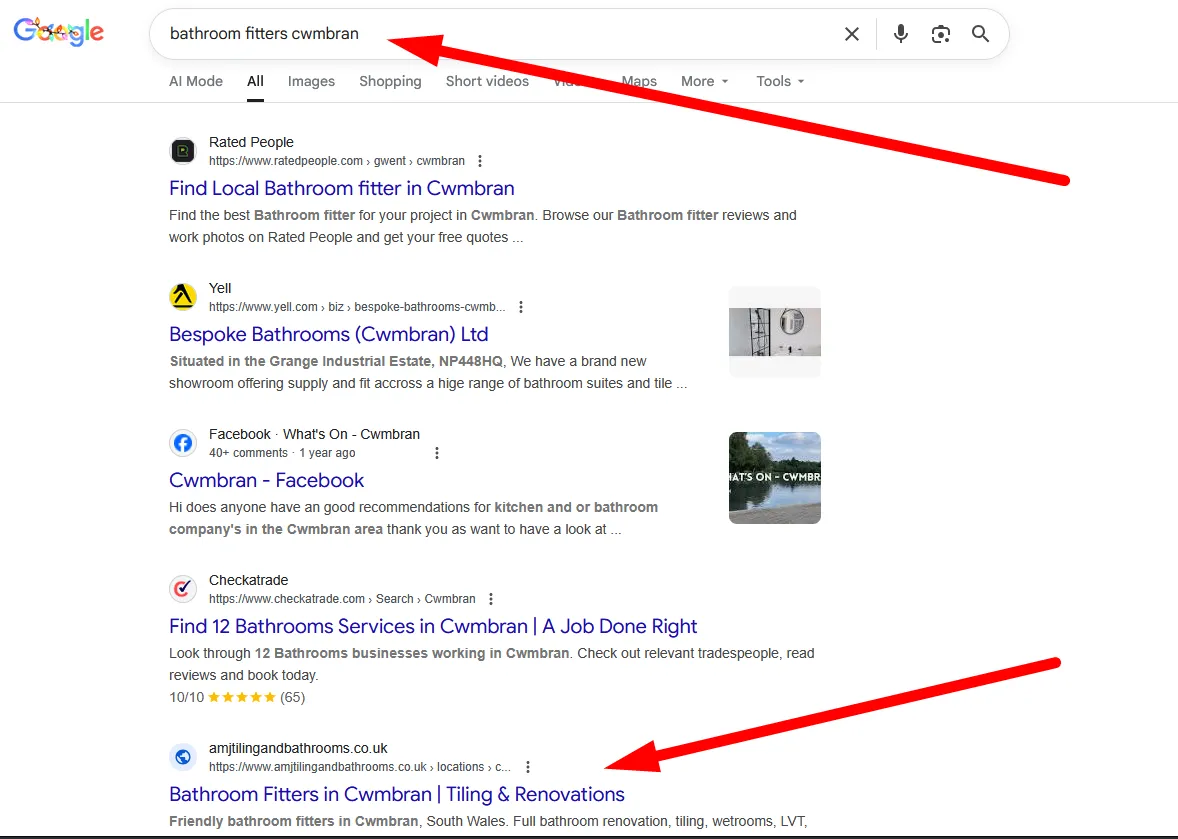1178x839 pixels.
Task: Clear the search box with X icon
Action: coord(851,34)
